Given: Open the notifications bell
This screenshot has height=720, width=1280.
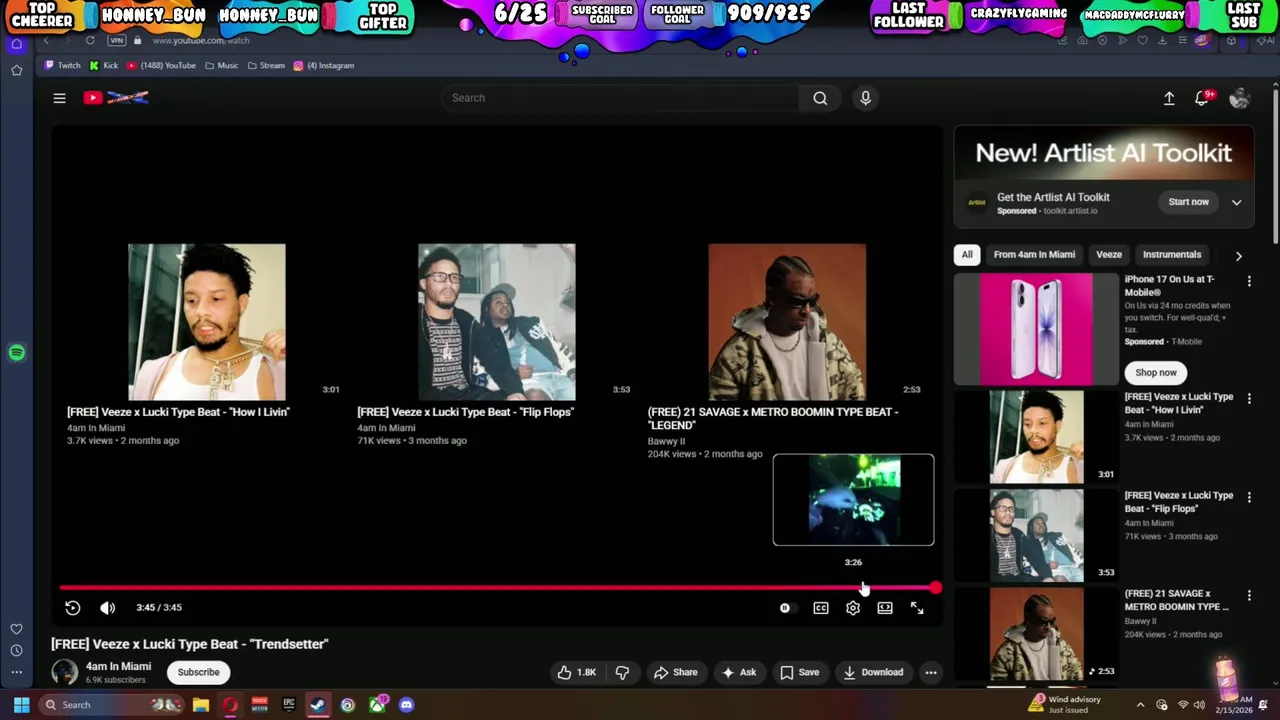Looking at the screenshot, I should click(1203, 98).
